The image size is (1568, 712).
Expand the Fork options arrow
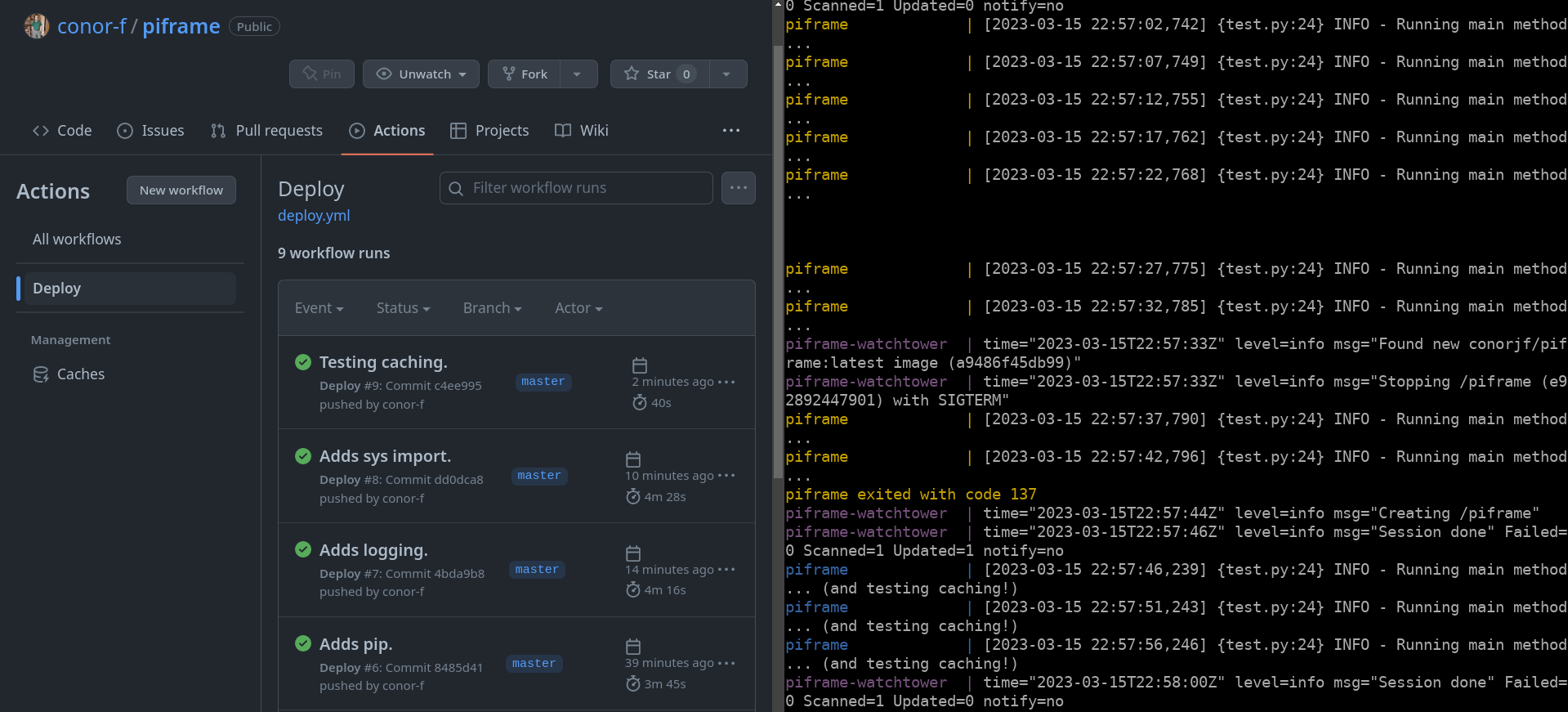tap(578, 74)
